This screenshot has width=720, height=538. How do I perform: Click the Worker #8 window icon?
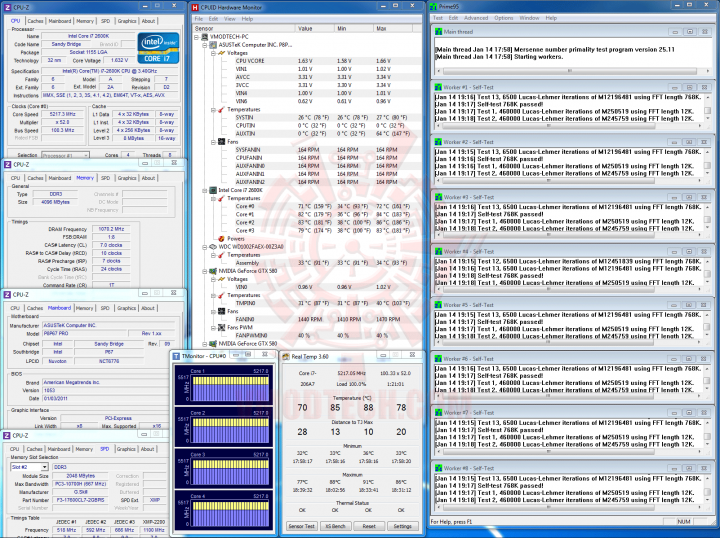(x=438, y=468)
